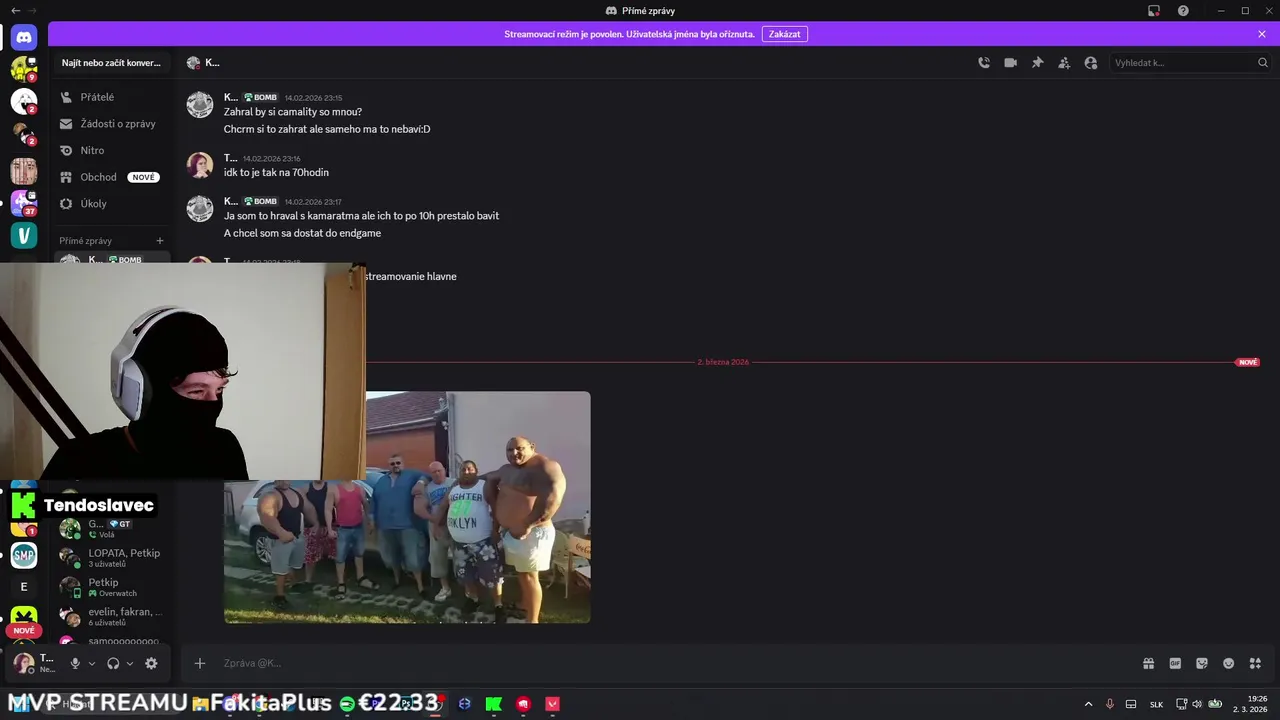Create new DM with plus icon

click(x=159, y=241)
